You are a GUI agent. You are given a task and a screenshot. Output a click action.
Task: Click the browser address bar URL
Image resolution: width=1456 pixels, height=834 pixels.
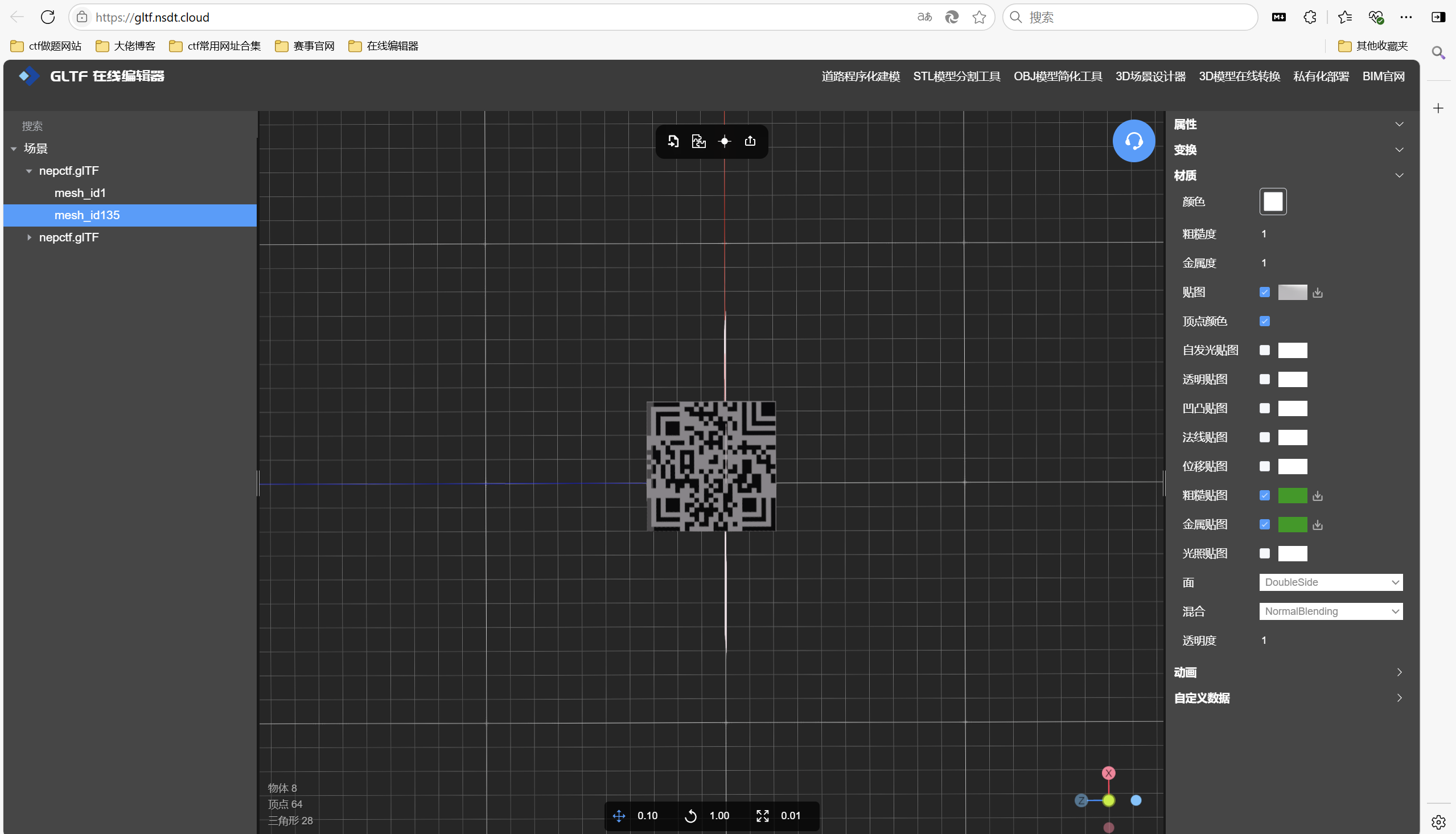pos(153,17)
